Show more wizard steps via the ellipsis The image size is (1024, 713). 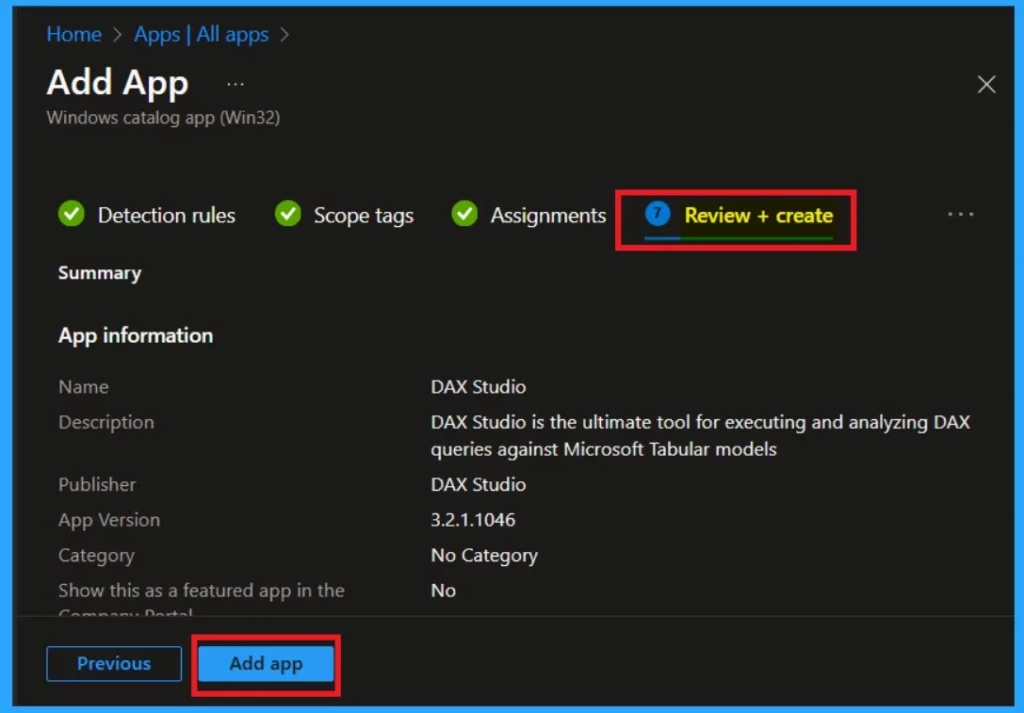[x=961, y=214]
